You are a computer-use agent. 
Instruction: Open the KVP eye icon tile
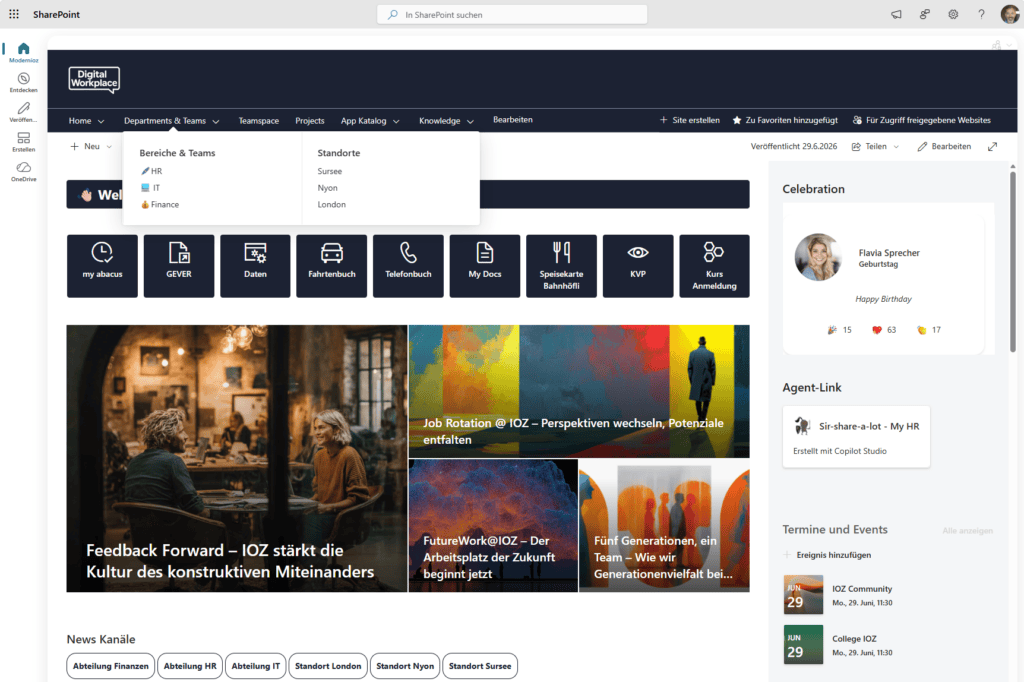[x=637, y=266]
